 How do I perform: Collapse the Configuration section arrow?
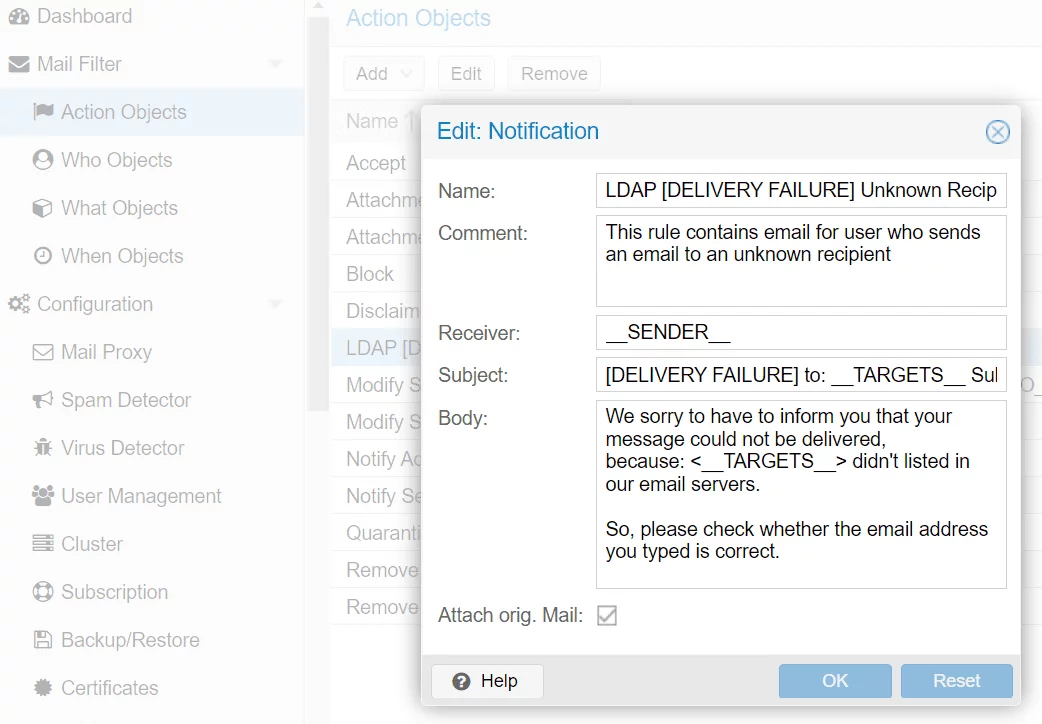tap(276, 305)
